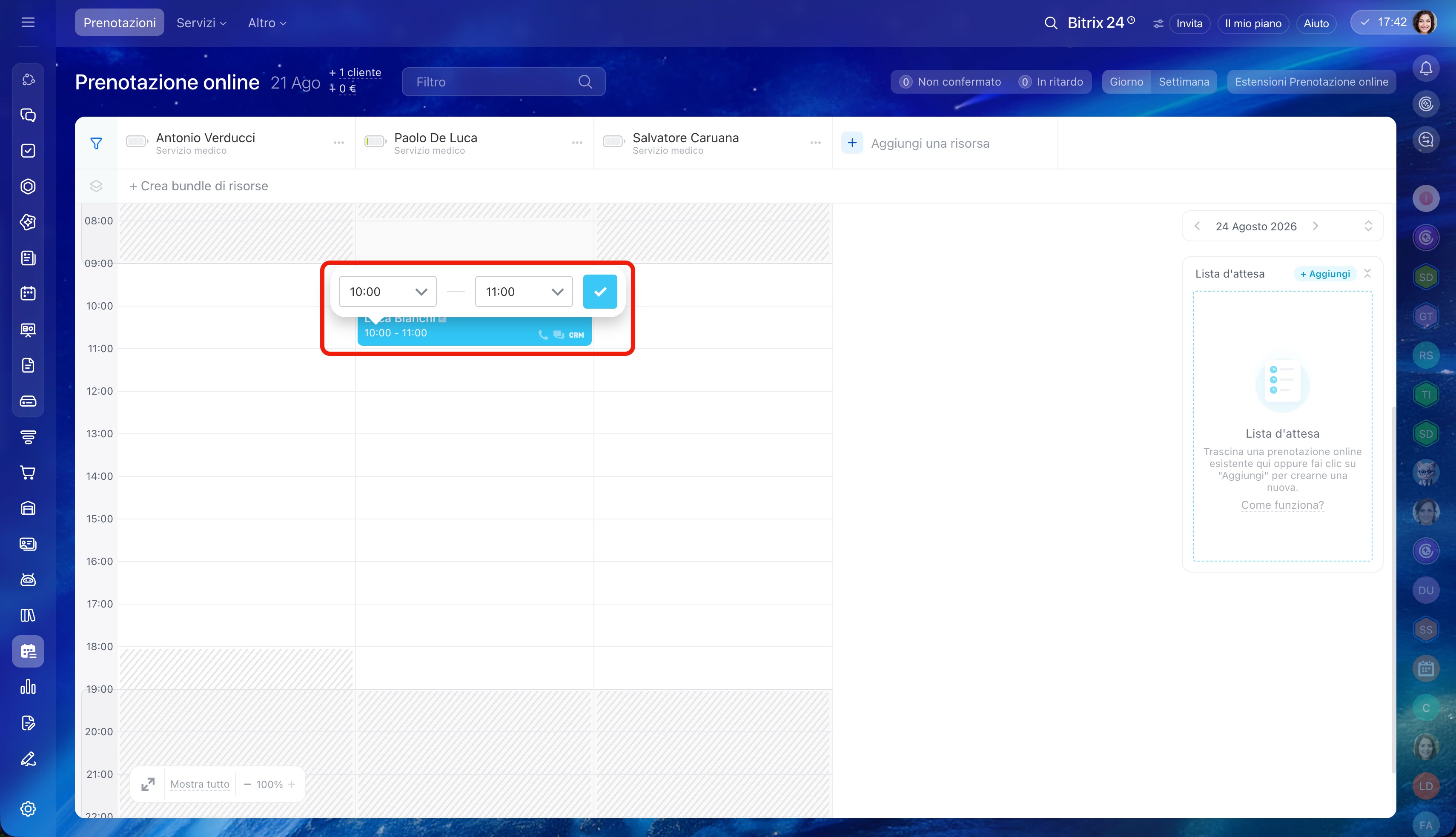Open the three-dots menu for Salvatore Caruana
Viewport: 1456px width, 837px height.
(815, 143)
